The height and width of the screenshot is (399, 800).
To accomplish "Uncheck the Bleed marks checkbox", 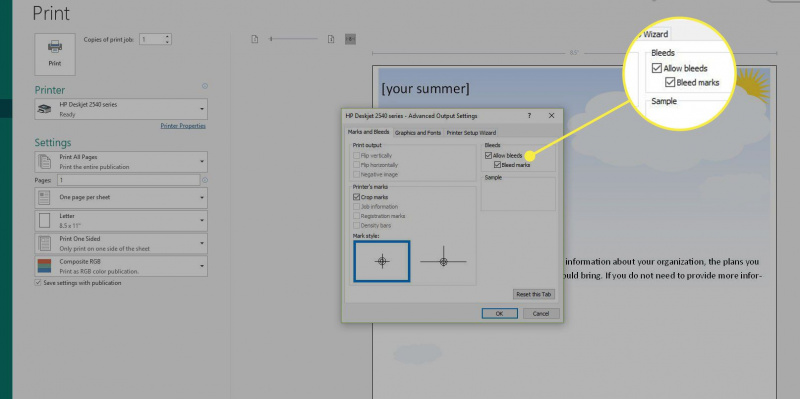I will (497, 165).
